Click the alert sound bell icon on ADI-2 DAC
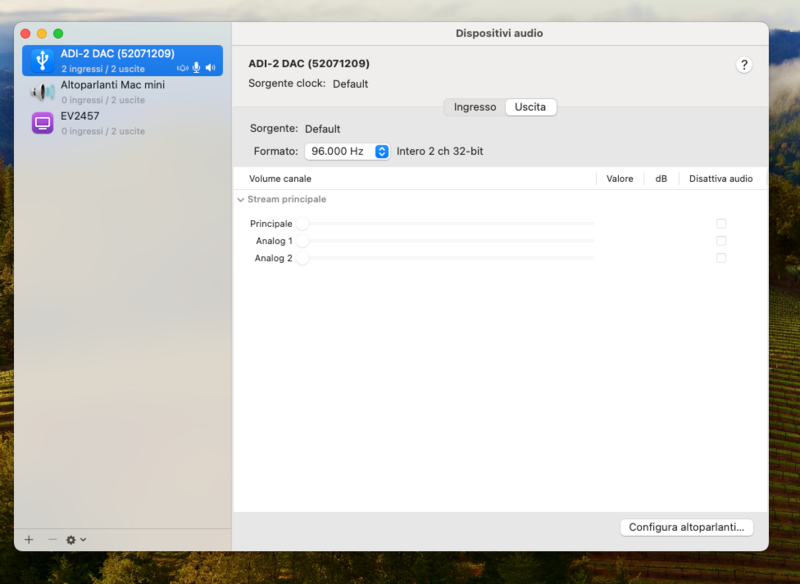The height and width of the screenshot is (584, 800). click(x=183, y=68)
